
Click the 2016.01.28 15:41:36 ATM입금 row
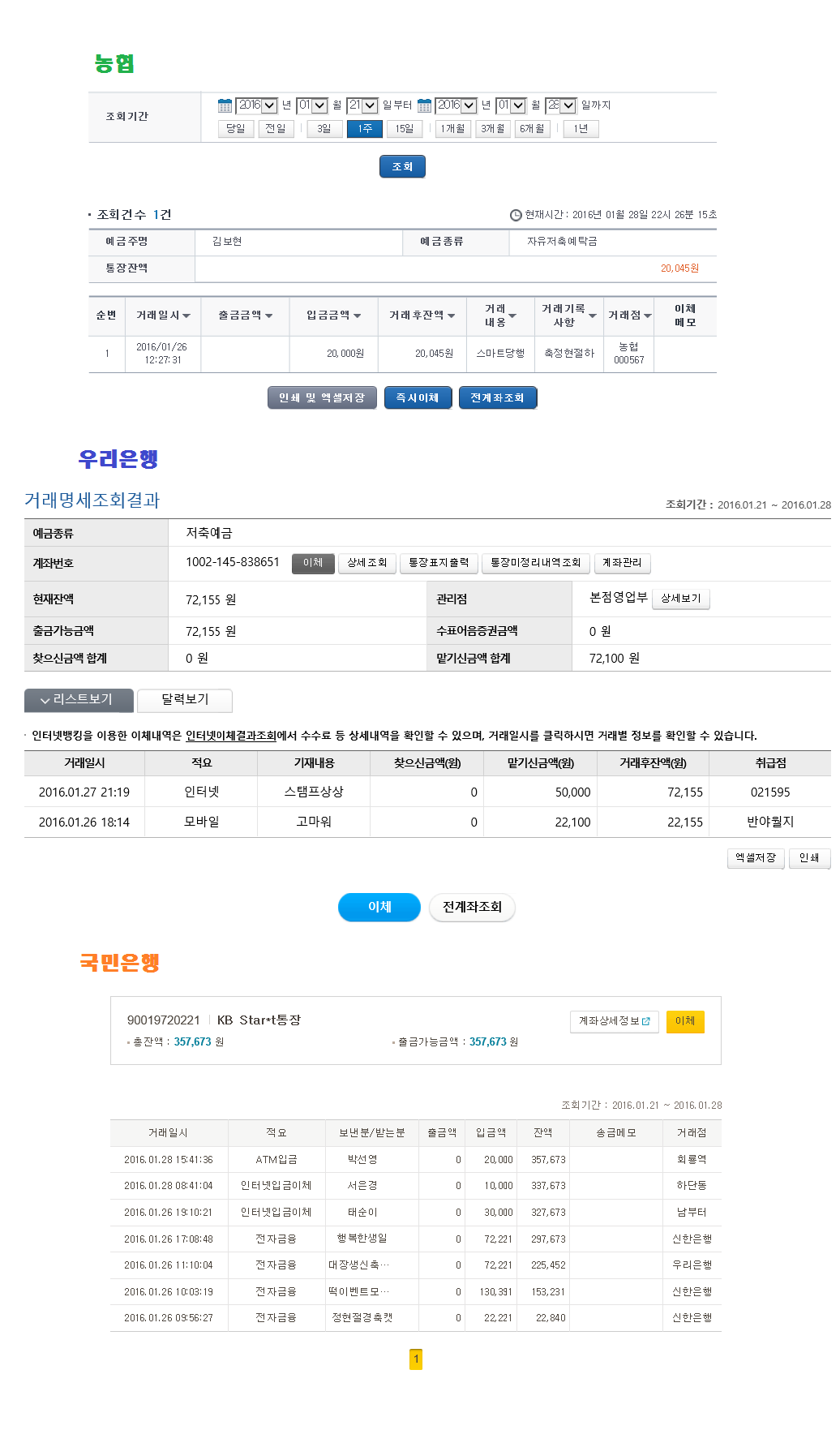[x=415, y=1160]
